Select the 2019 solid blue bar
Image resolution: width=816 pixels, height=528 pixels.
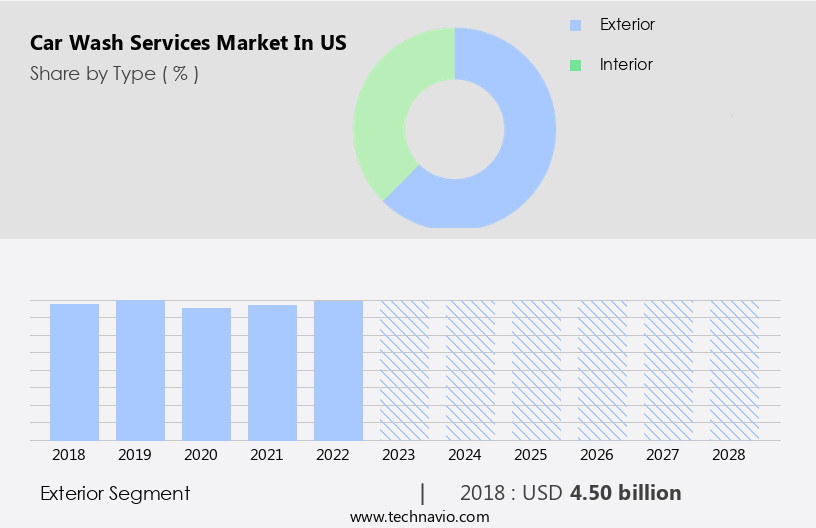click(140, 370)
